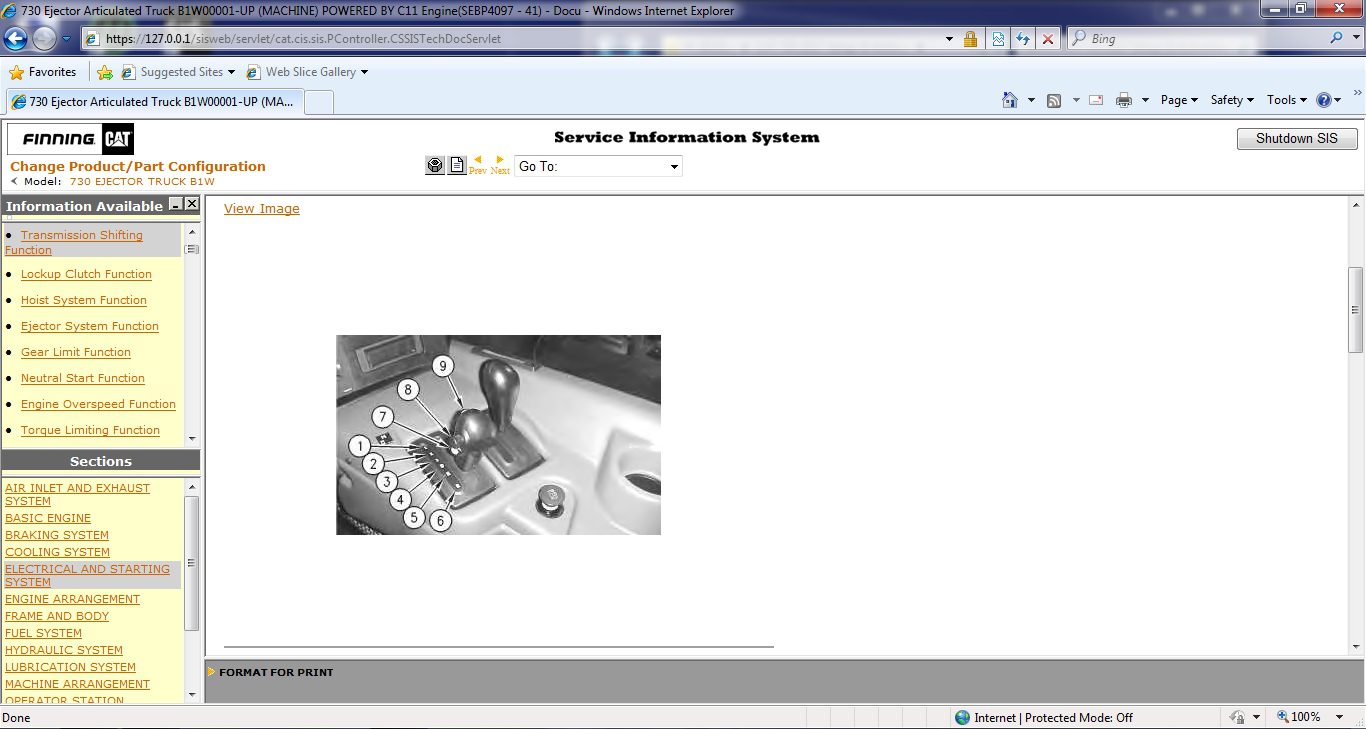Open a new blank tab
1366x729 pixels.
pyautogui.click(x=318, y=102)
